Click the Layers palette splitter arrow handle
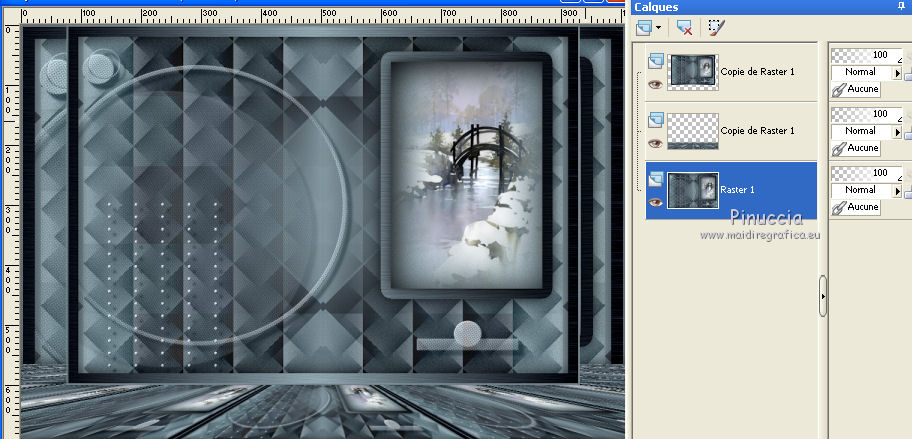 tap(822, 296)
